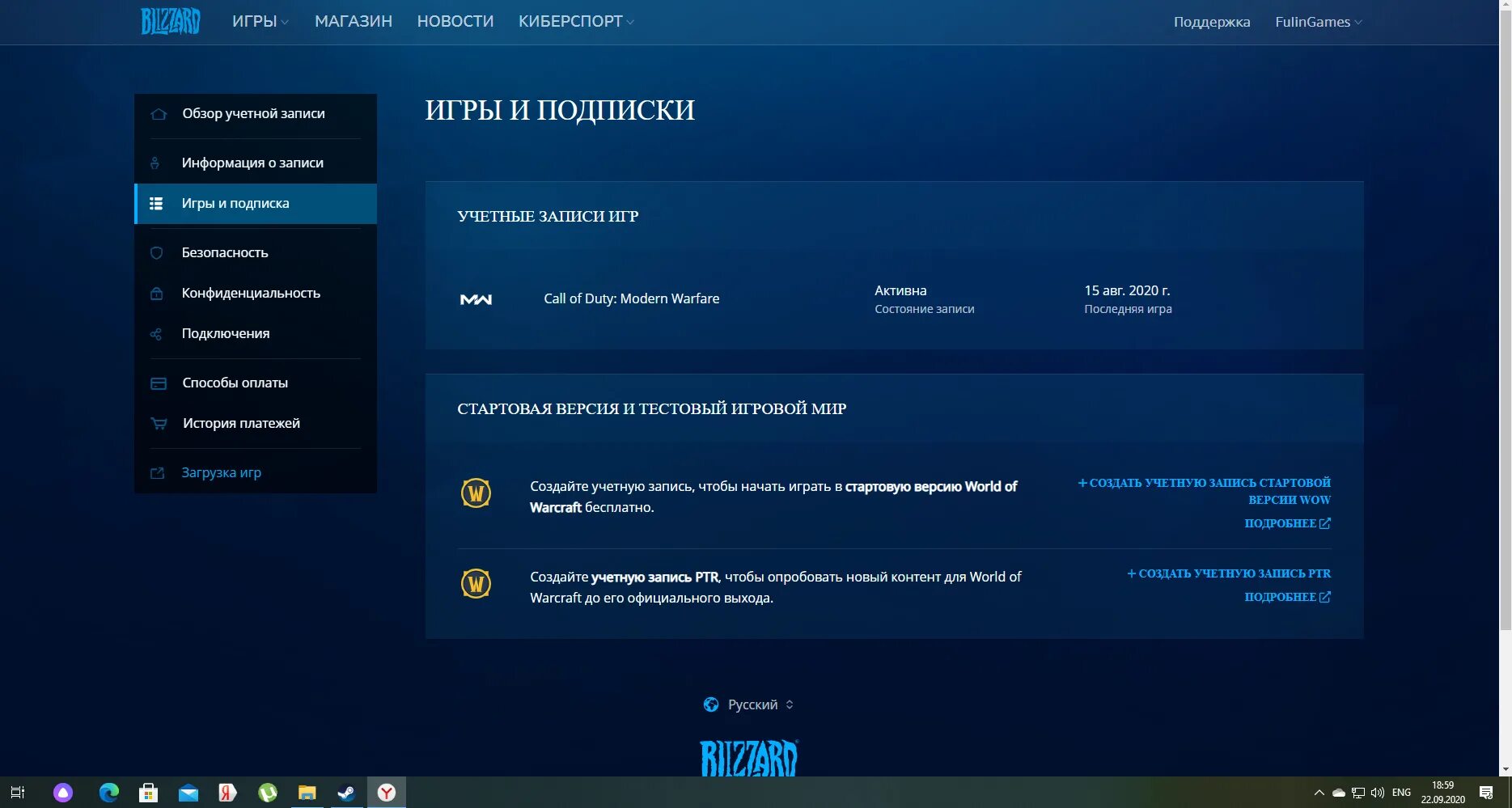The width and height of the screenshot is (1512, 808).
Task: Click the Blizzard footer logo
Action: point(749,759)
